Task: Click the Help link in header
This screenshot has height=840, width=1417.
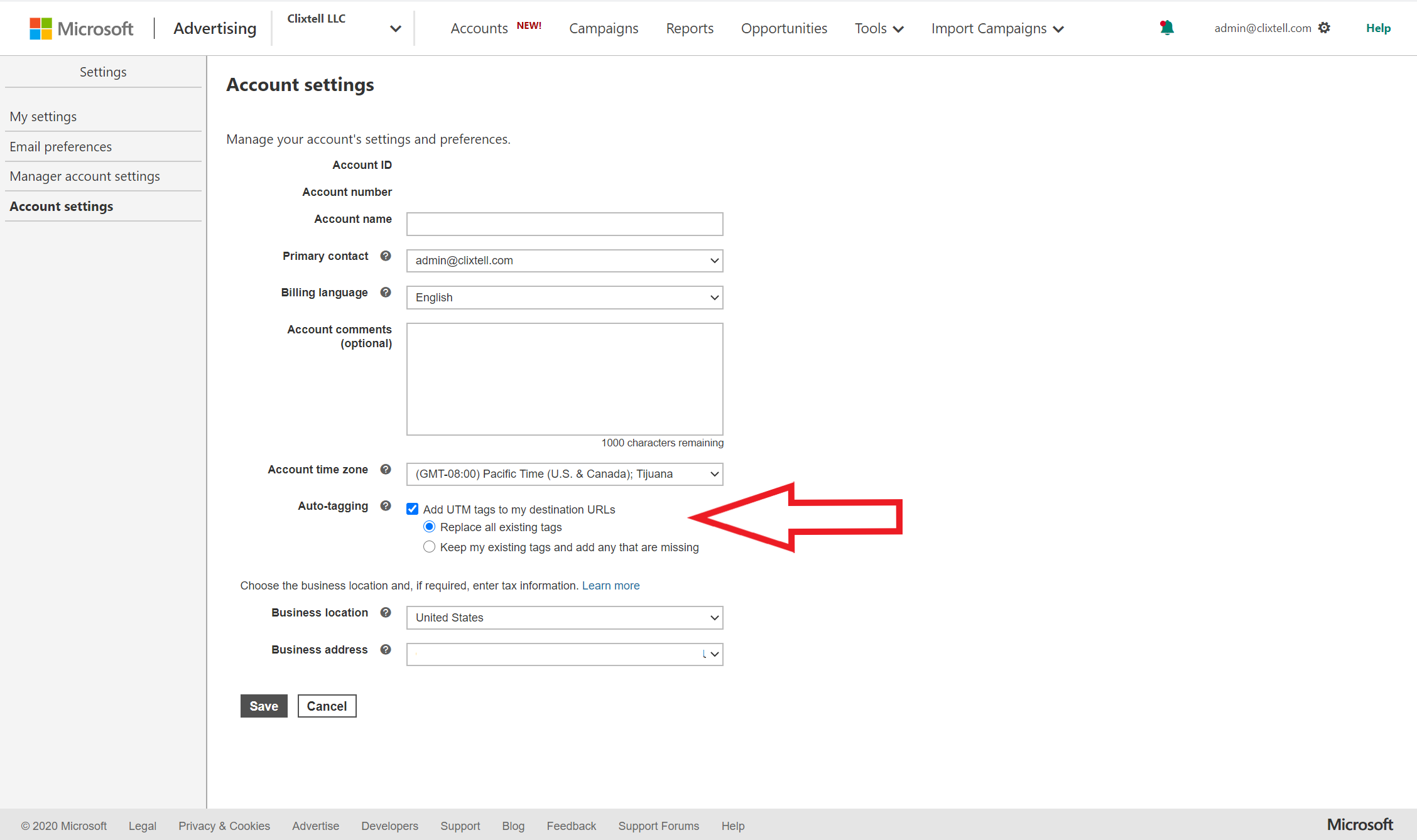Action: [x=1378, y=28]
